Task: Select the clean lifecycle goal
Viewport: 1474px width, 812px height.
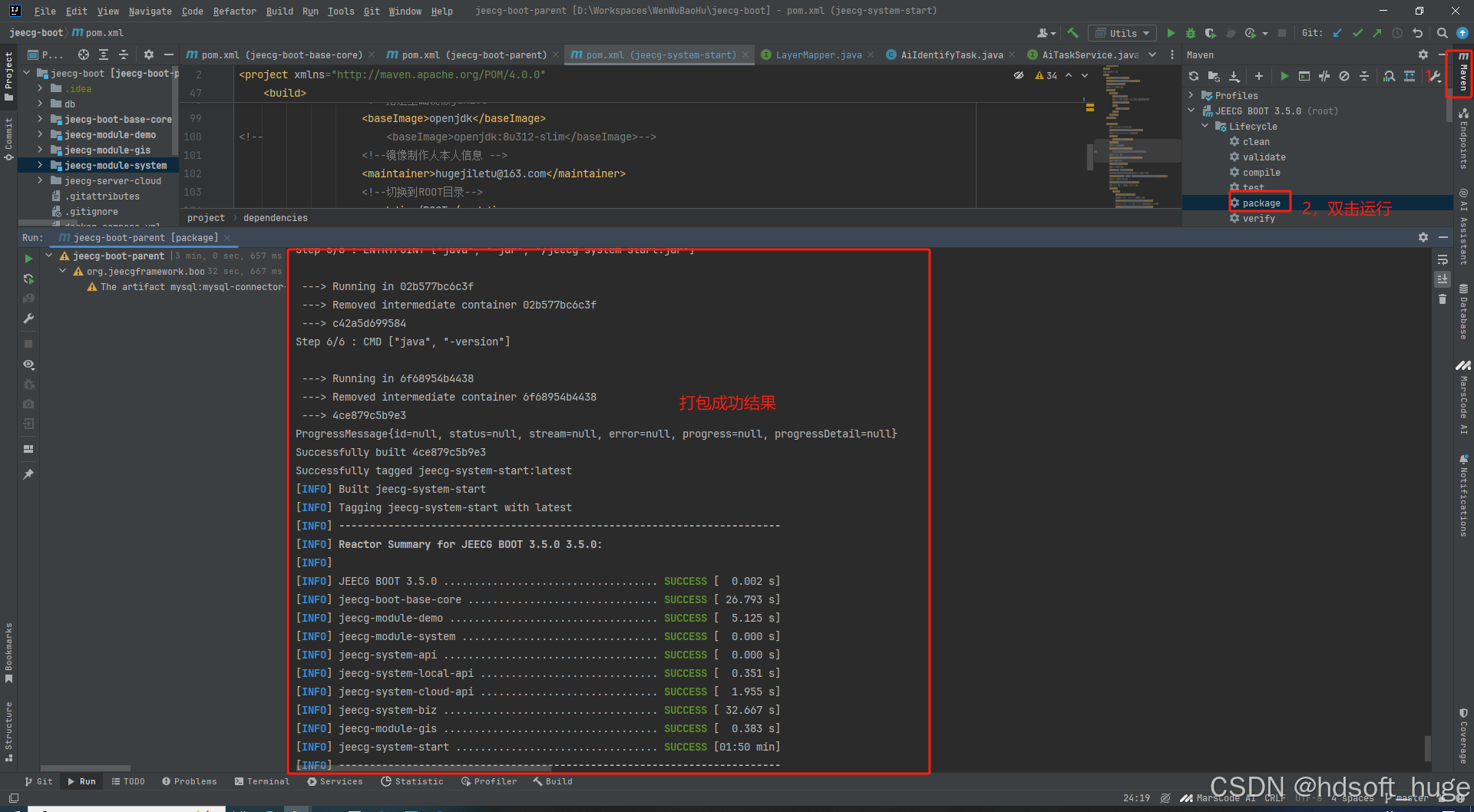Action: click(1256, 142)
